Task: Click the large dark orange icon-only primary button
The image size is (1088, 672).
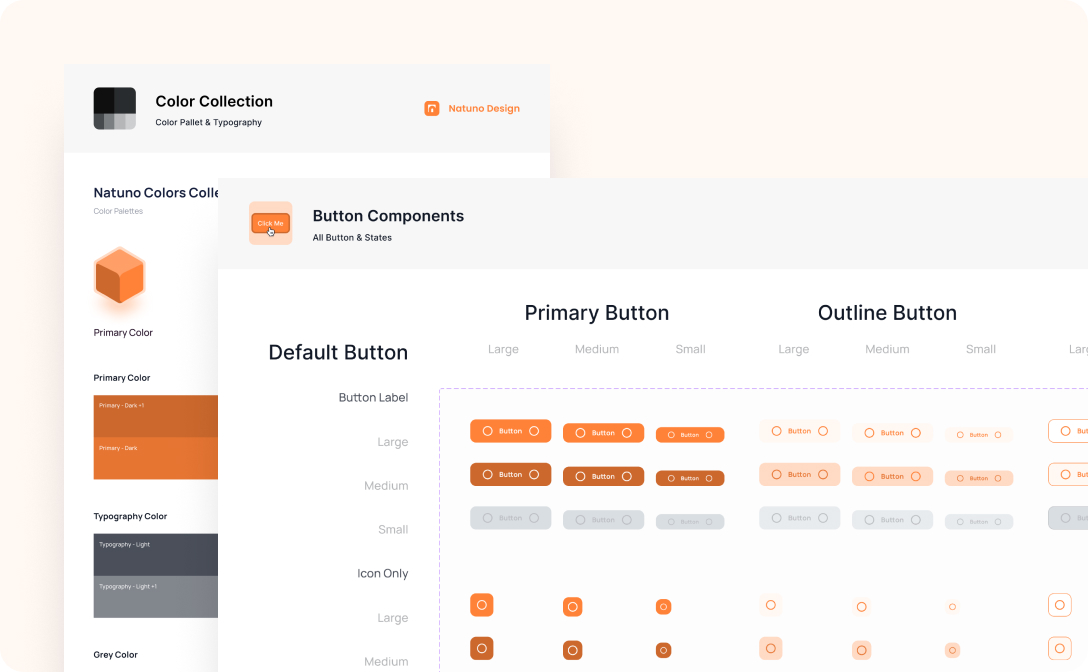Action: (482, 649)
